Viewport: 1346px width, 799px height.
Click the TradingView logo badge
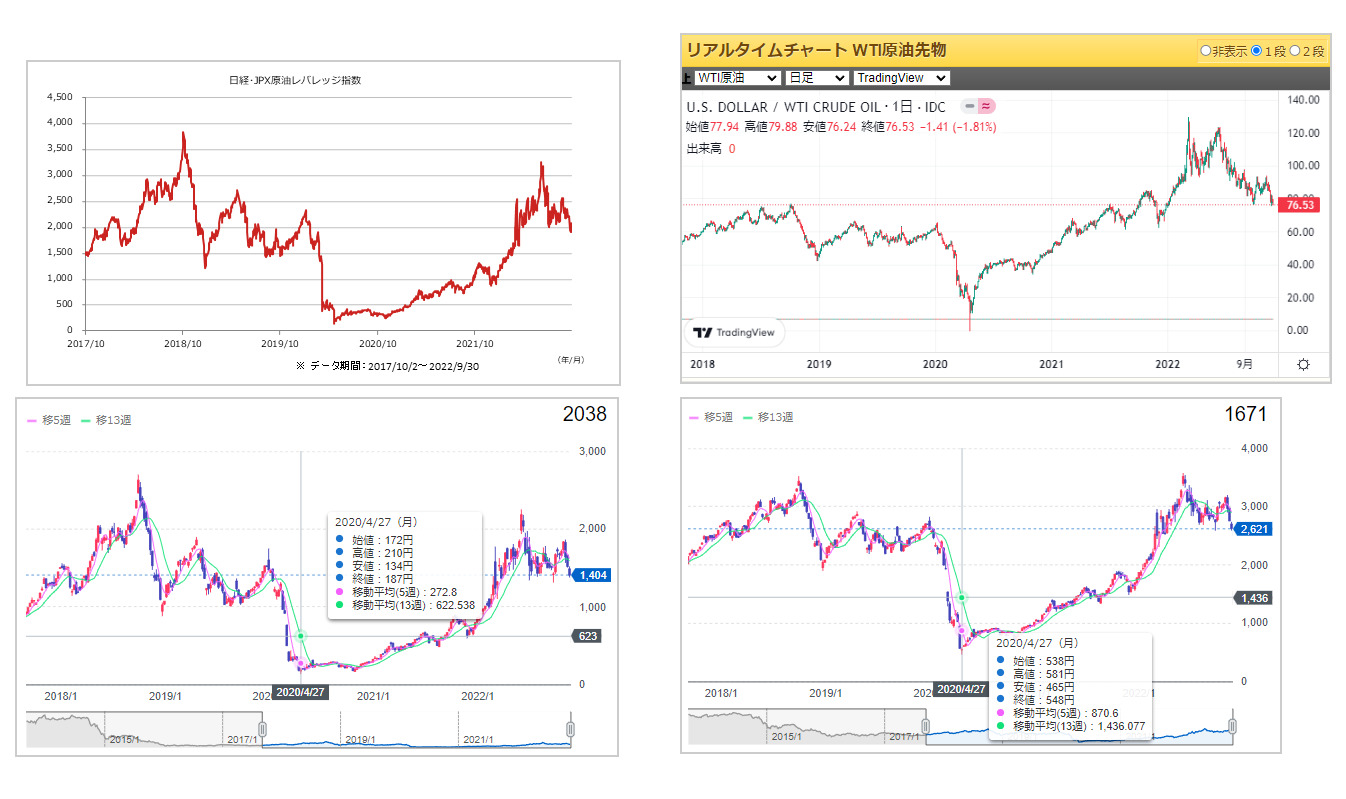(734, 333)
